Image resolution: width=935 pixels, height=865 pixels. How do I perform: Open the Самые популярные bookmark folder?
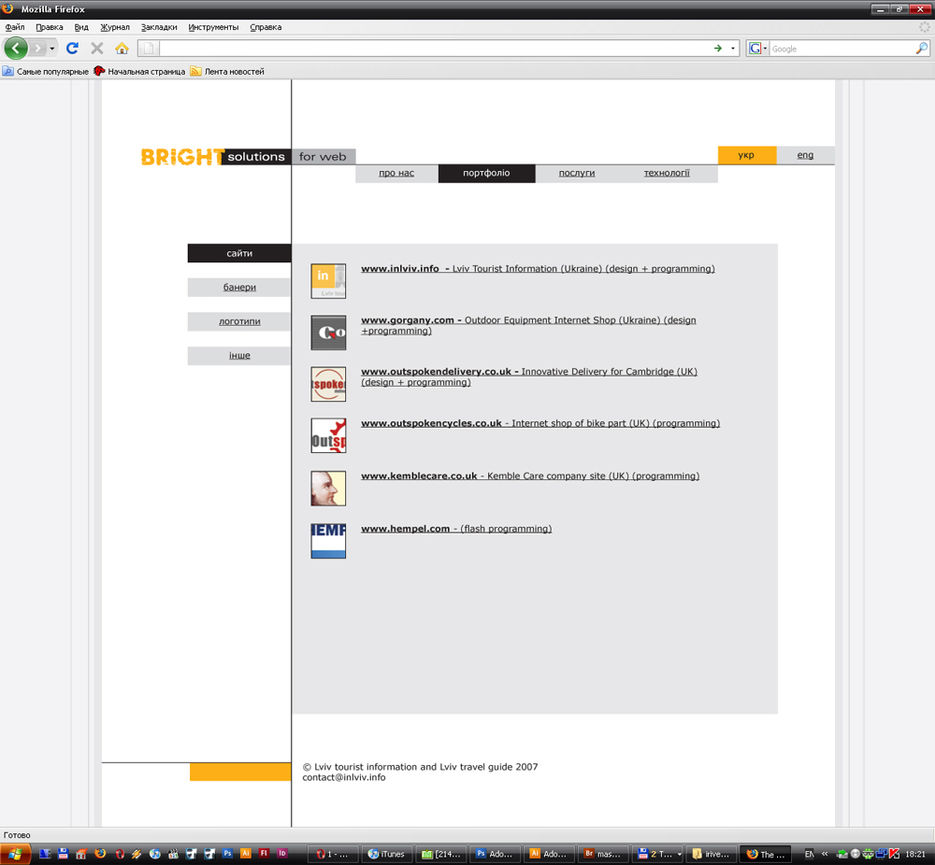45,72
